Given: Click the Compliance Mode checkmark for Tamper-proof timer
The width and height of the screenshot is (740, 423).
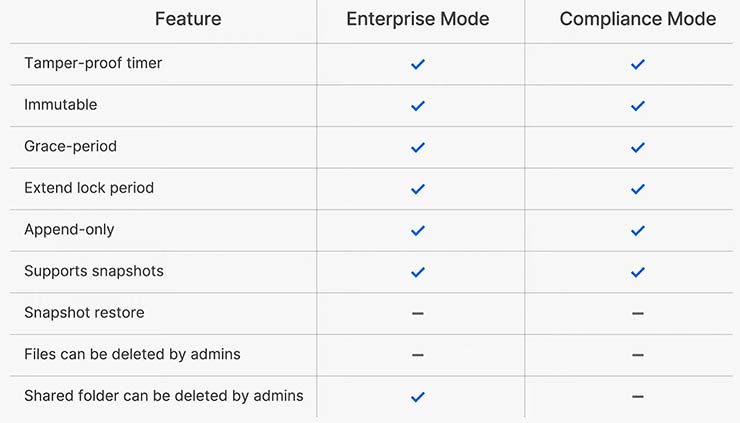Looking at the screenshot, I should [638, 64].
